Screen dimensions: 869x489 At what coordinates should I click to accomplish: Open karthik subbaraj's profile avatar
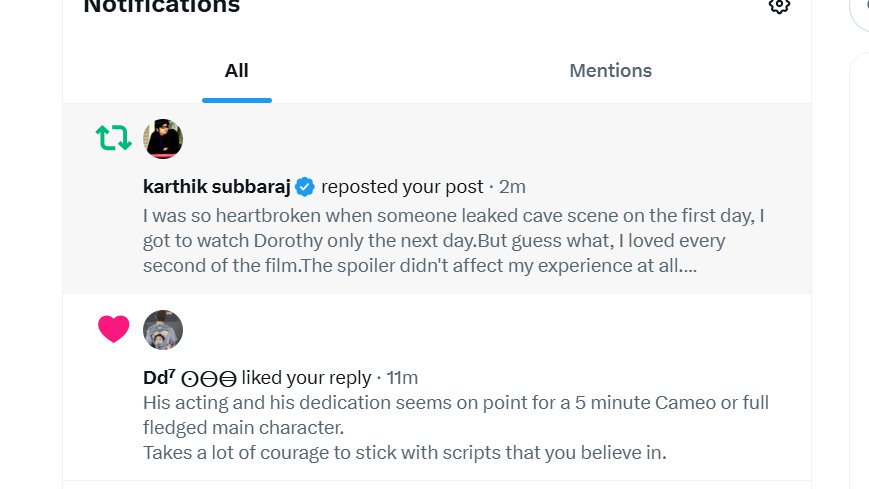pyautogui.click(x=163, y=139)
